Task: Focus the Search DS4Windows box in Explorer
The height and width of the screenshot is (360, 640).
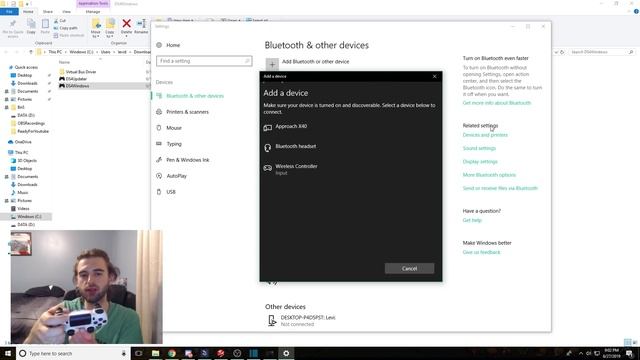Action: pos(601,52)
